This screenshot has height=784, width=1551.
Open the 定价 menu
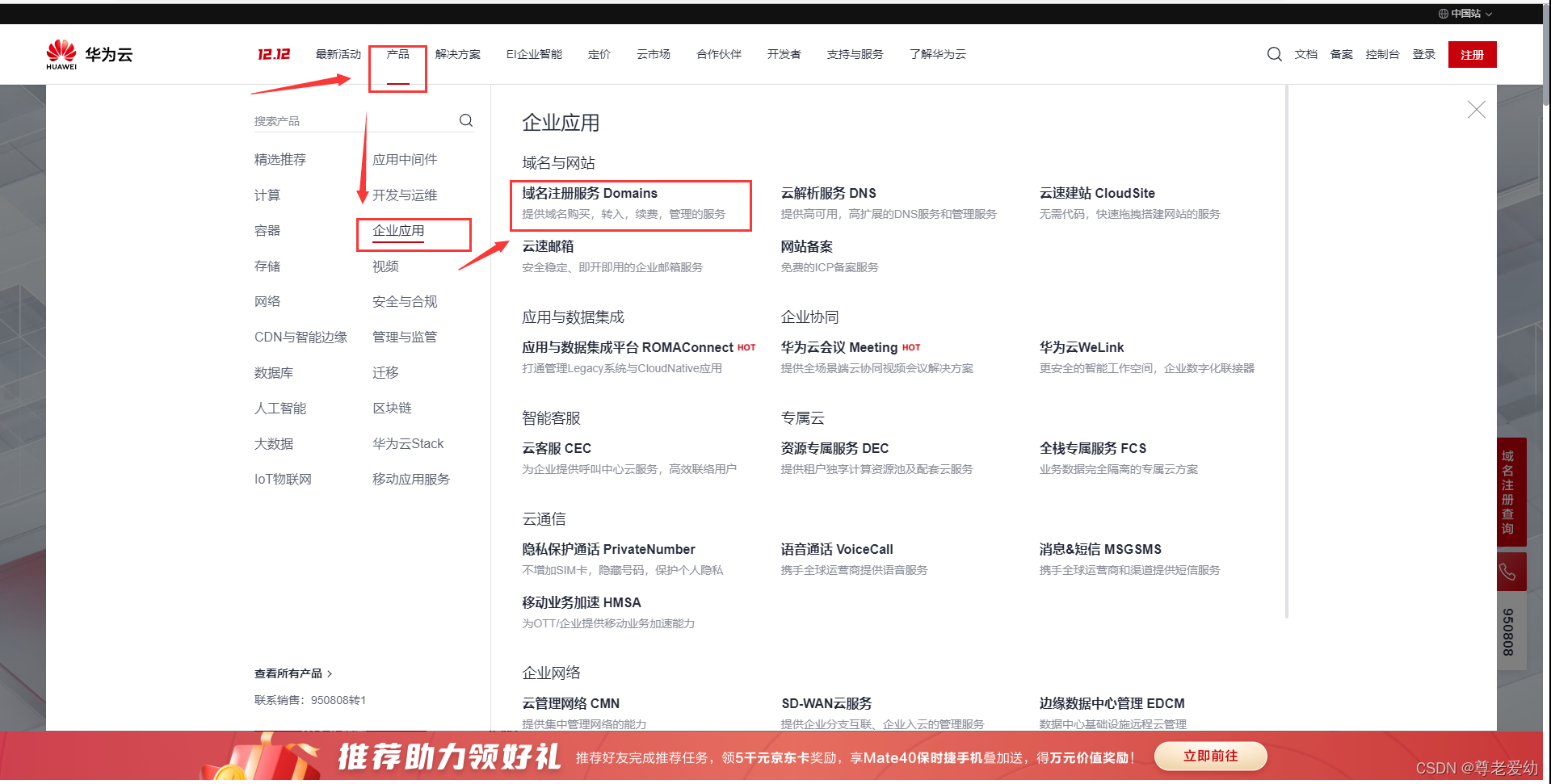point(599,54)
